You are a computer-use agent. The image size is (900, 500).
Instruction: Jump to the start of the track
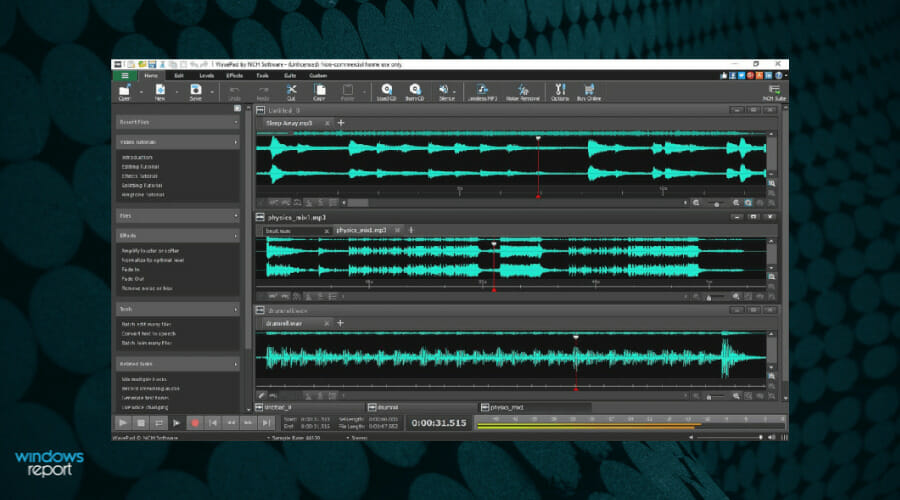213,423
